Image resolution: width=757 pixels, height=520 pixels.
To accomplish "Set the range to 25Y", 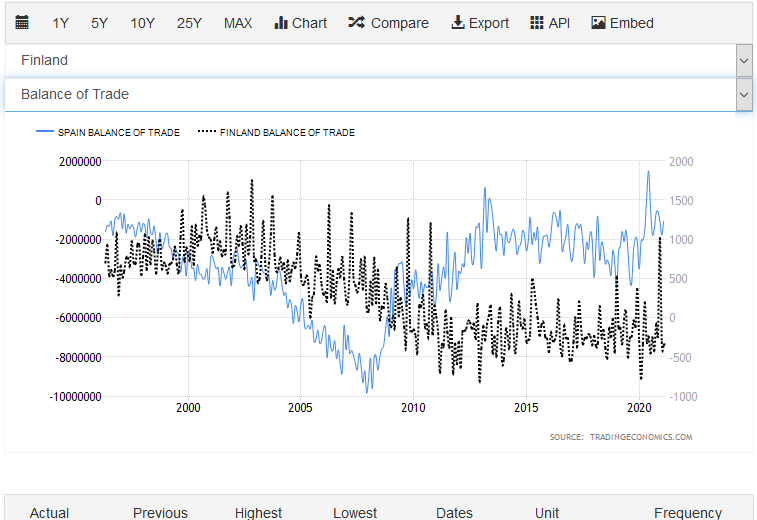I will pyautogui.click(x=189, y=23).
